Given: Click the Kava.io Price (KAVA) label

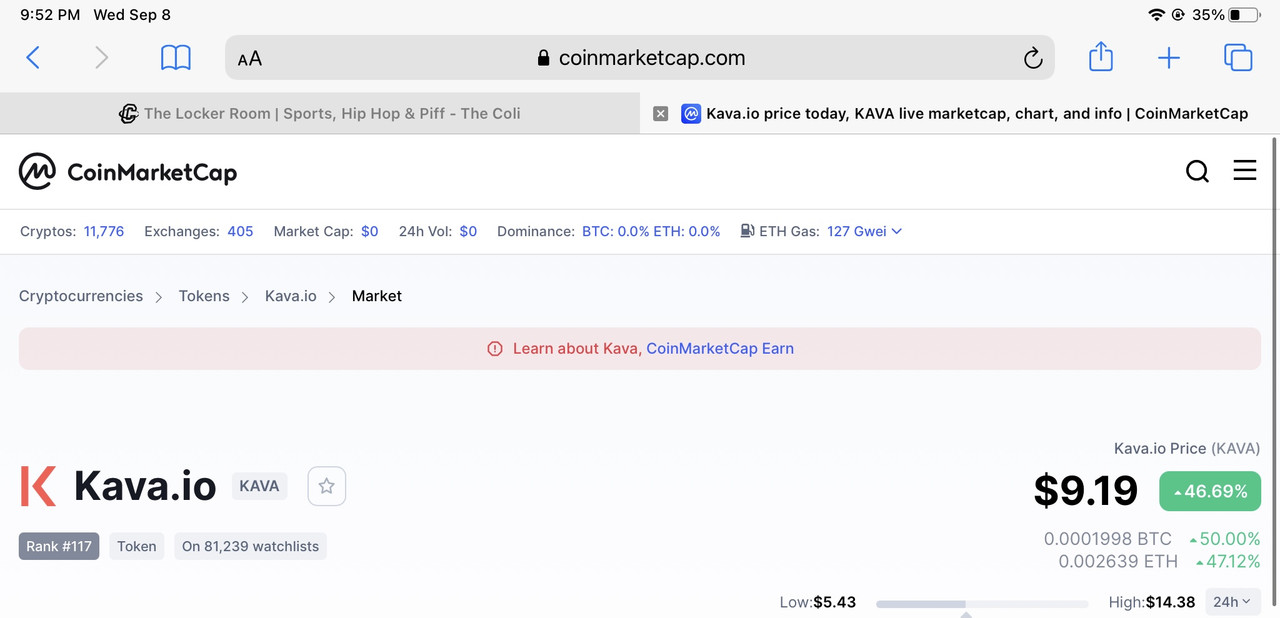Looking at the screenshot, I should pyautogui.click(x=1187, y=449).
